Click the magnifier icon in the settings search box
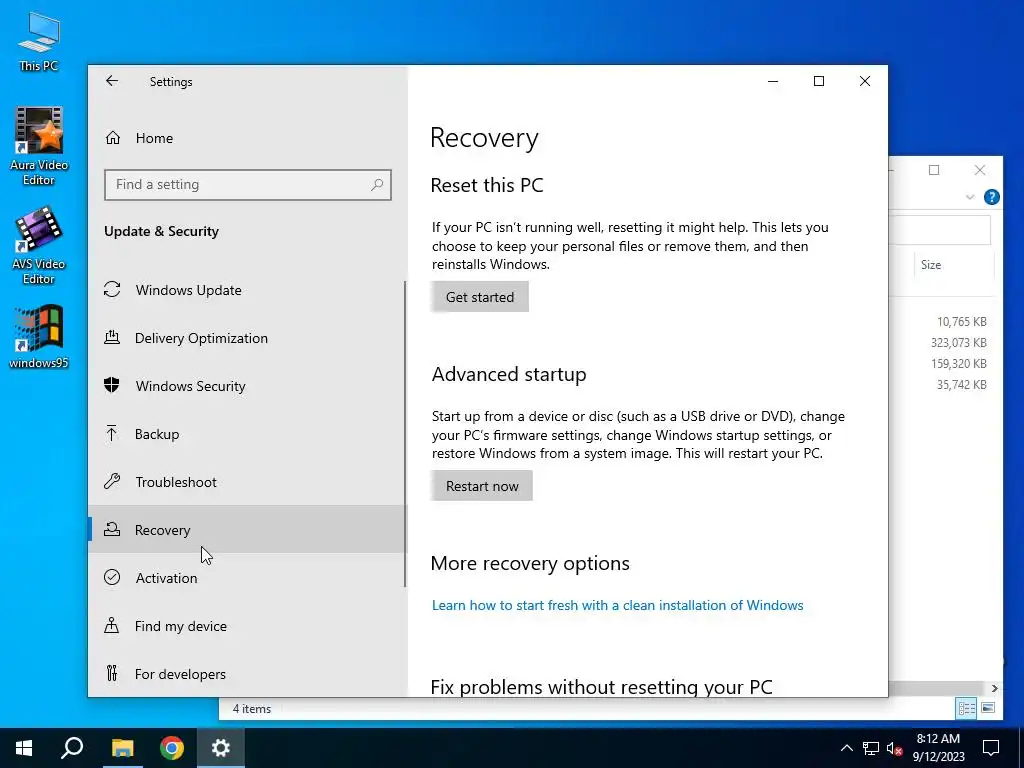1024x768 pixels. [377, 185]
